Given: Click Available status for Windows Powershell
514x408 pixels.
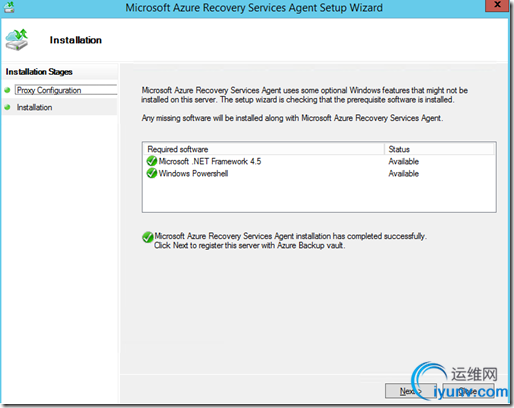Looking at the screenshot, I should click(x=403, y=174).
